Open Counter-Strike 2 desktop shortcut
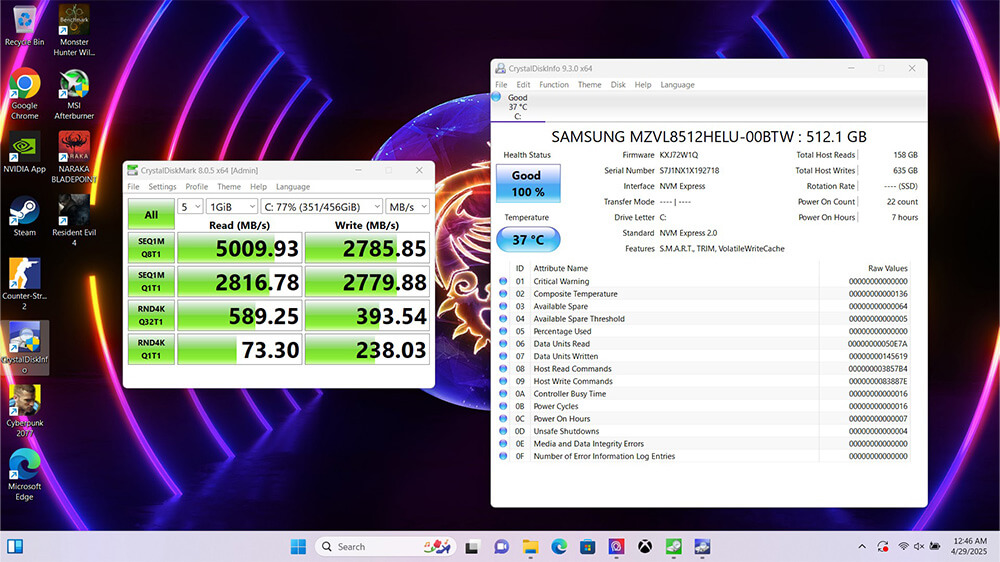 coord(24,284)
